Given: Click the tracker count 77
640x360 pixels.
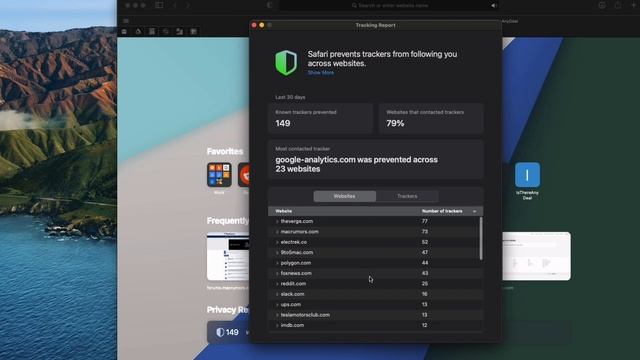Looking at the screenshot, I should (425, 221).
